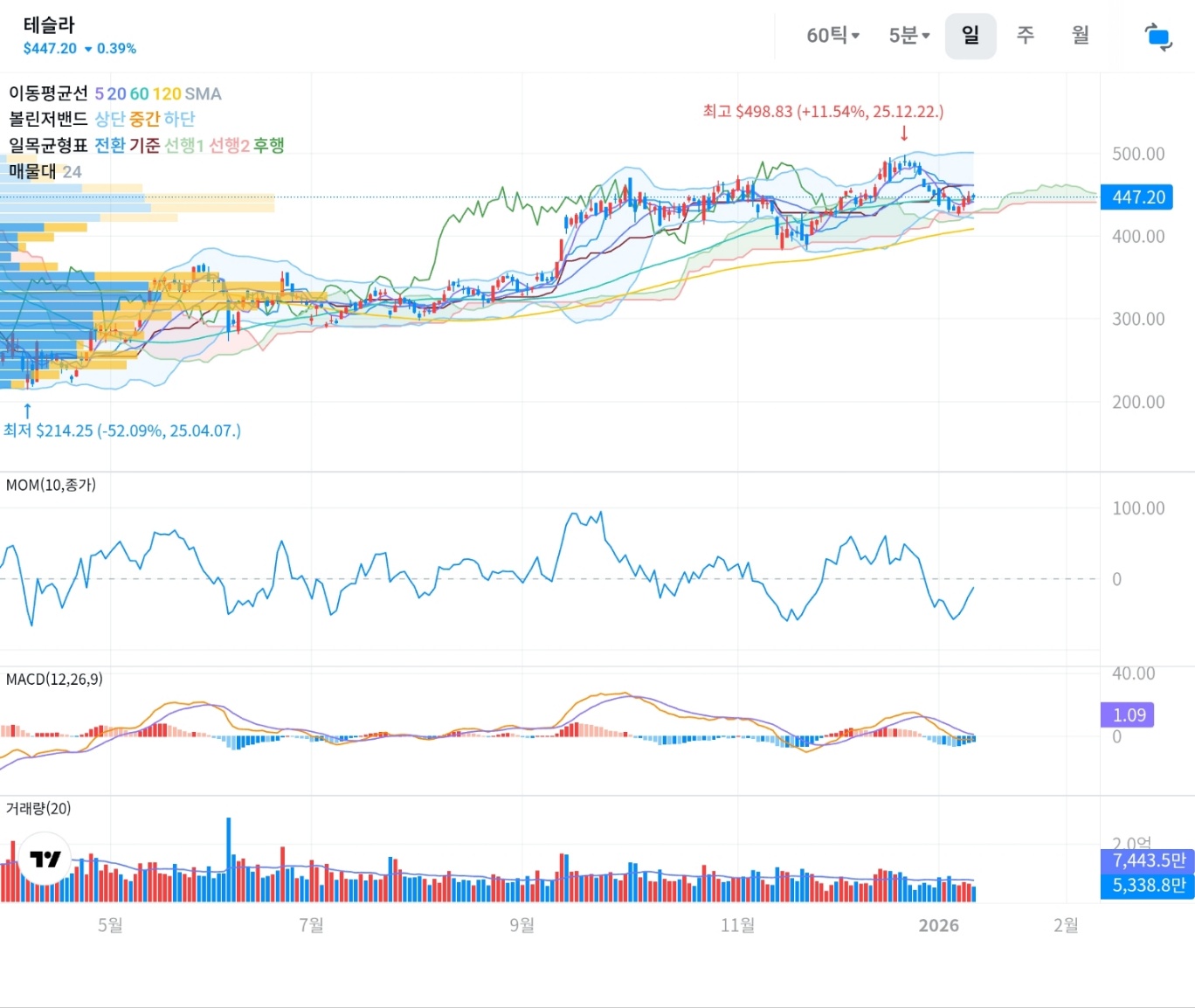Open the 60틱 tick interval dropdown
Viewport: 1195px width, 1008px height.
pos(832,36)
